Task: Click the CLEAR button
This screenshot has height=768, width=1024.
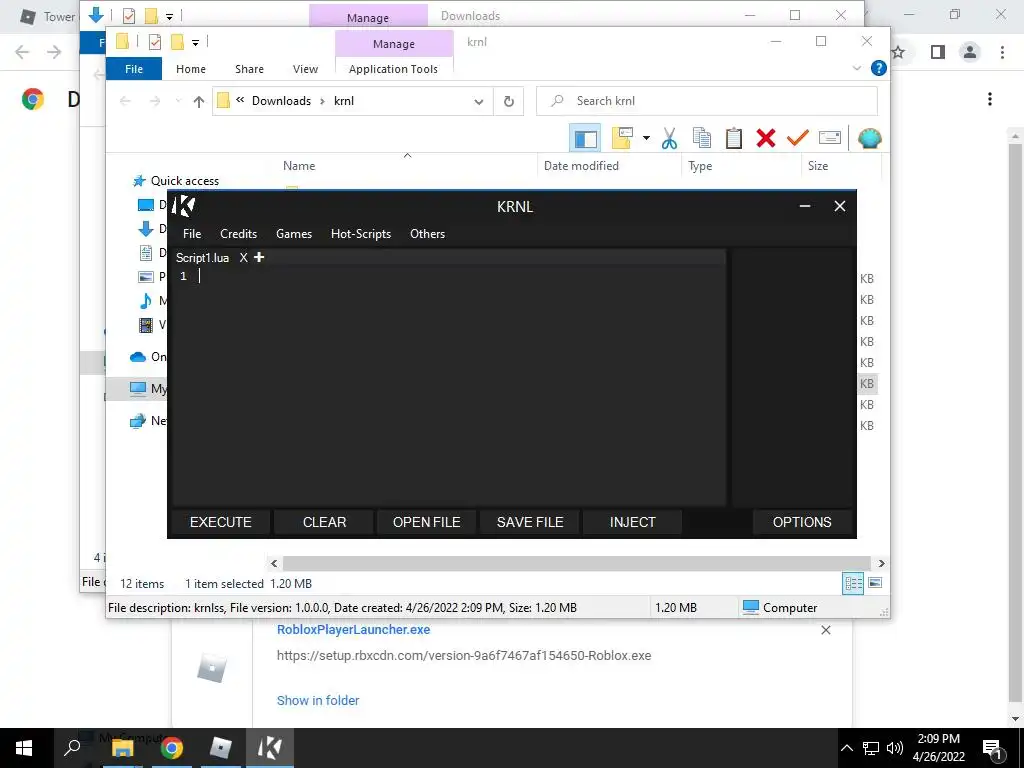Action: tap(325, 522)
